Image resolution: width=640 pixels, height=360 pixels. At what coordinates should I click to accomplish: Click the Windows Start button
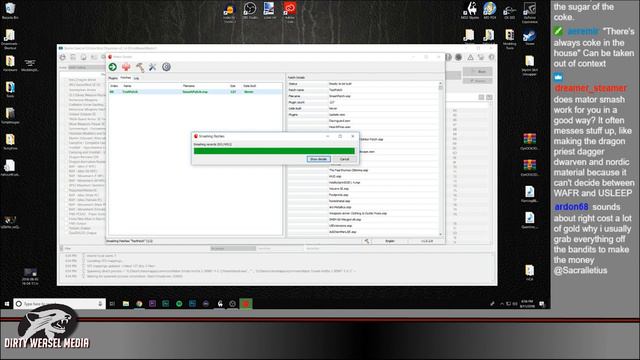pyautogui.click(x=7, y=304)
